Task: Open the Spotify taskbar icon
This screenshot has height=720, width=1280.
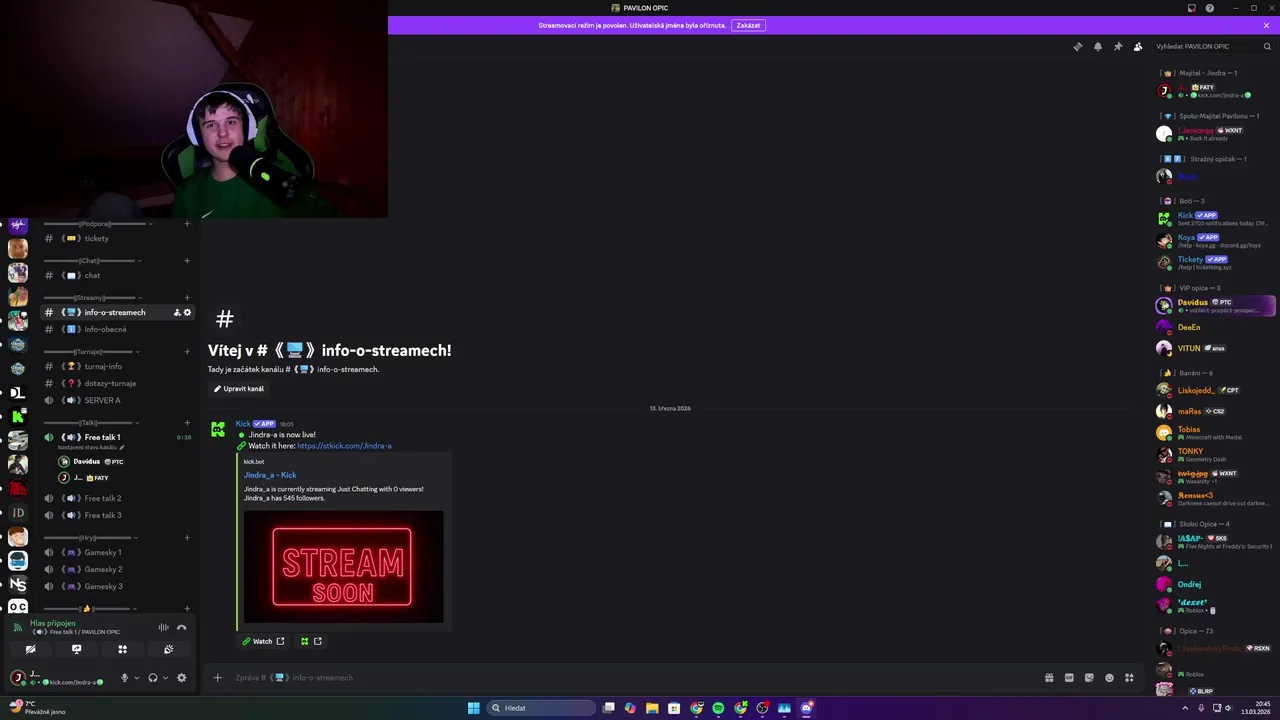Action: tap(718, 708)
